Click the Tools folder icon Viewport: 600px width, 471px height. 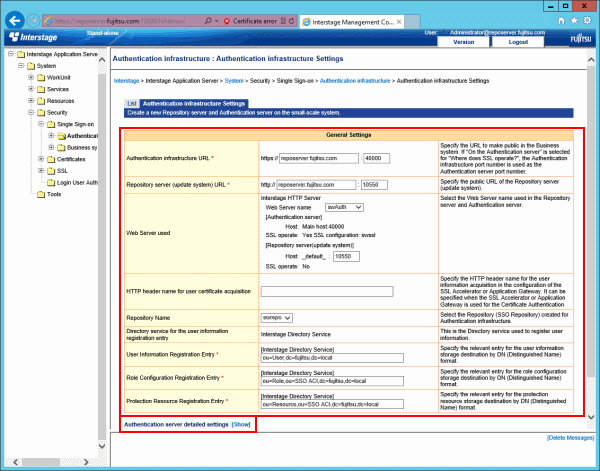[41, 194]
